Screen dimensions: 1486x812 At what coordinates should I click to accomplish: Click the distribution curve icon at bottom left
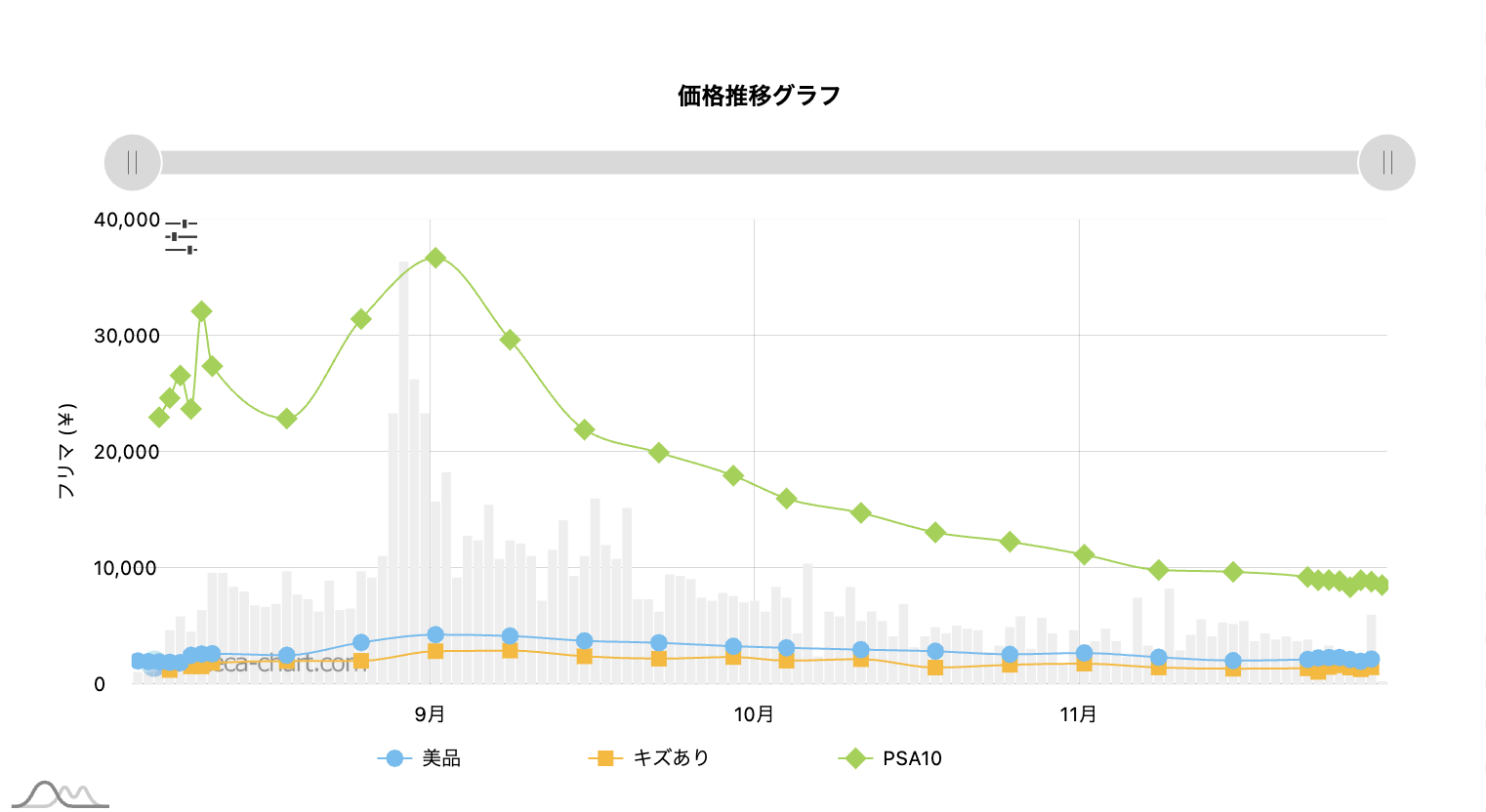pyautogui.click(x=60, y=794)
